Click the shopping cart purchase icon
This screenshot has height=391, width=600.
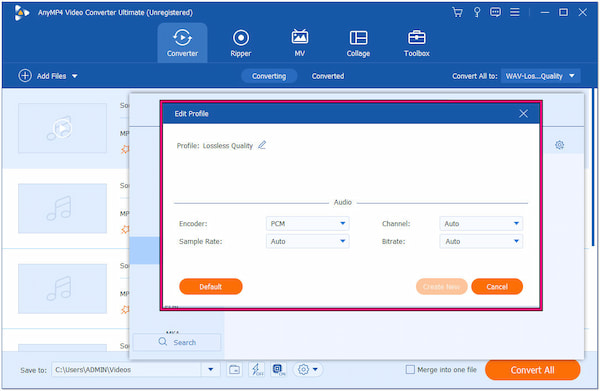click(457, 12)
